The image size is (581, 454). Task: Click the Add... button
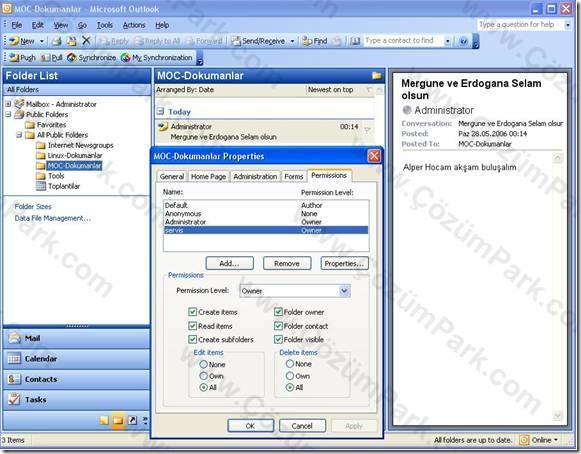[x=229, y=264]
